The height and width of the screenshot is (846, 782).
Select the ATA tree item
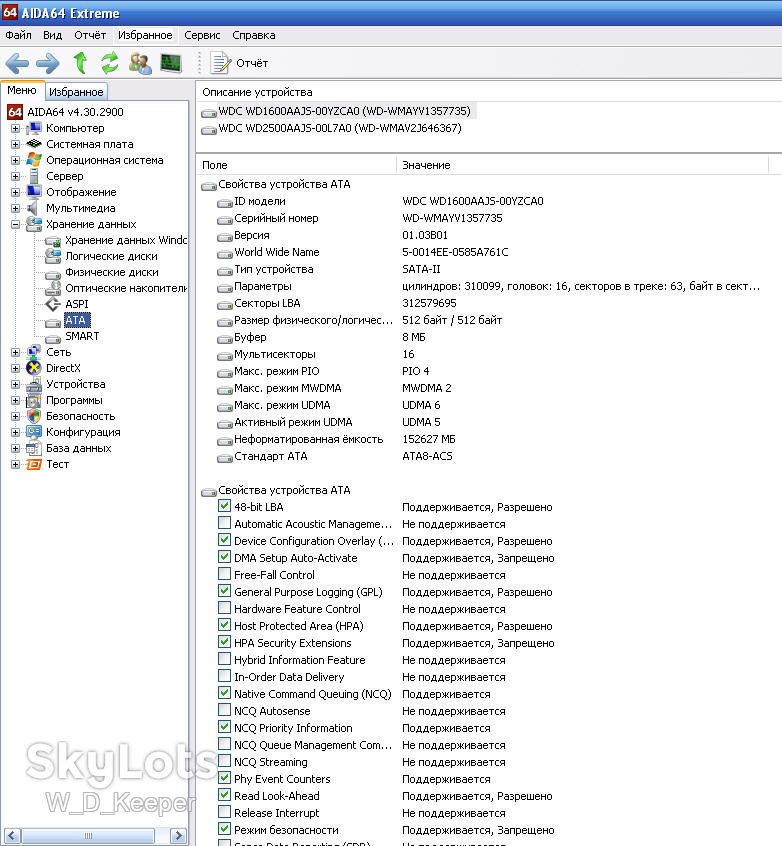click(75, 320)
